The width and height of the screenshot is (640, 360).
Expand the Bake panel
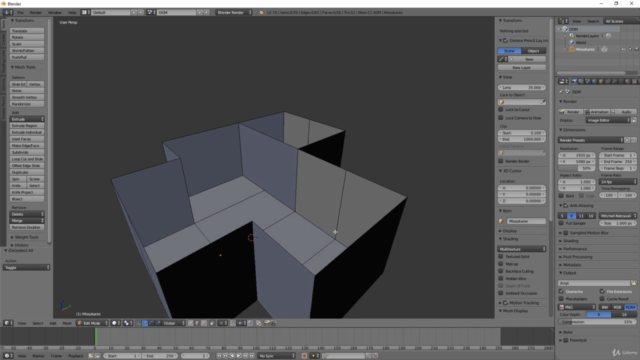[568, 332]
